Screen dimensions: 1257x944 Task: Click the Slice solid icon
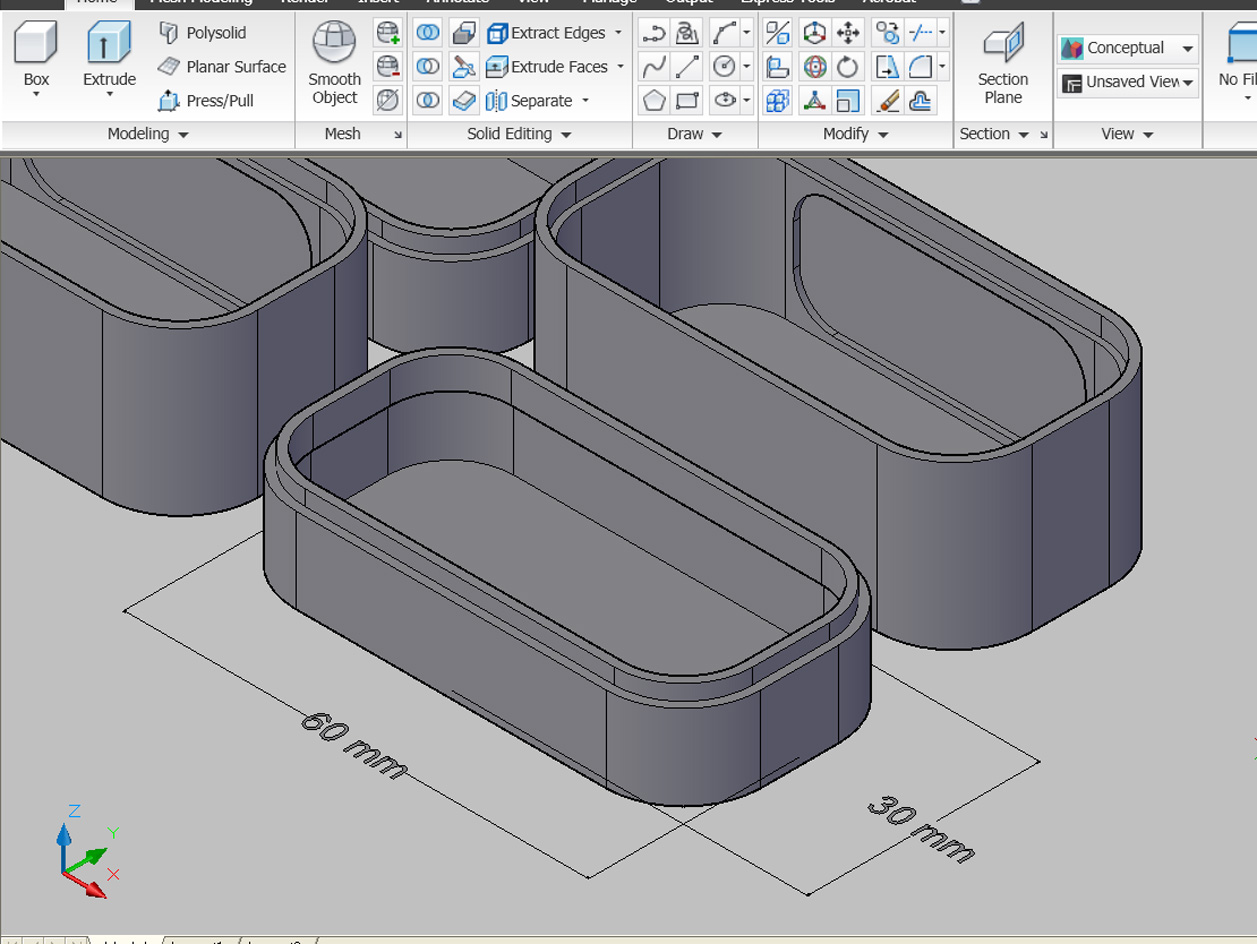pos(464,67)
